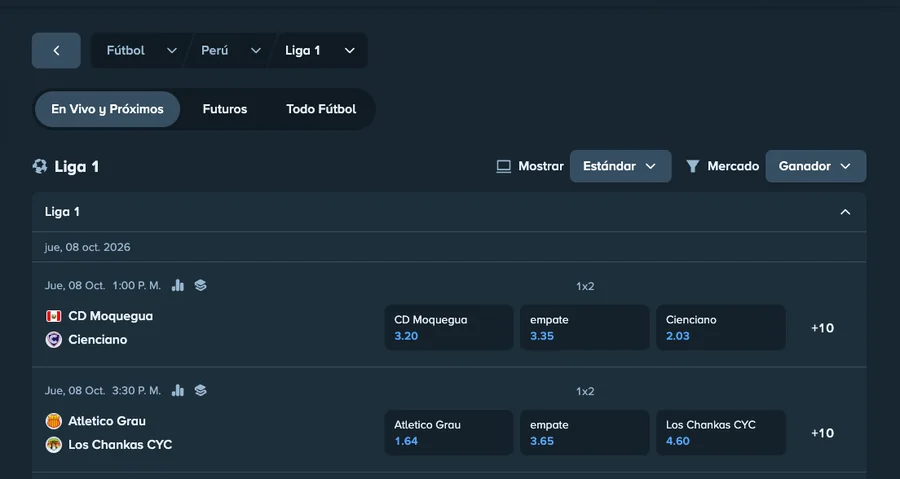Select CD Moquegua odds 3.20

(x=449, y=328)
